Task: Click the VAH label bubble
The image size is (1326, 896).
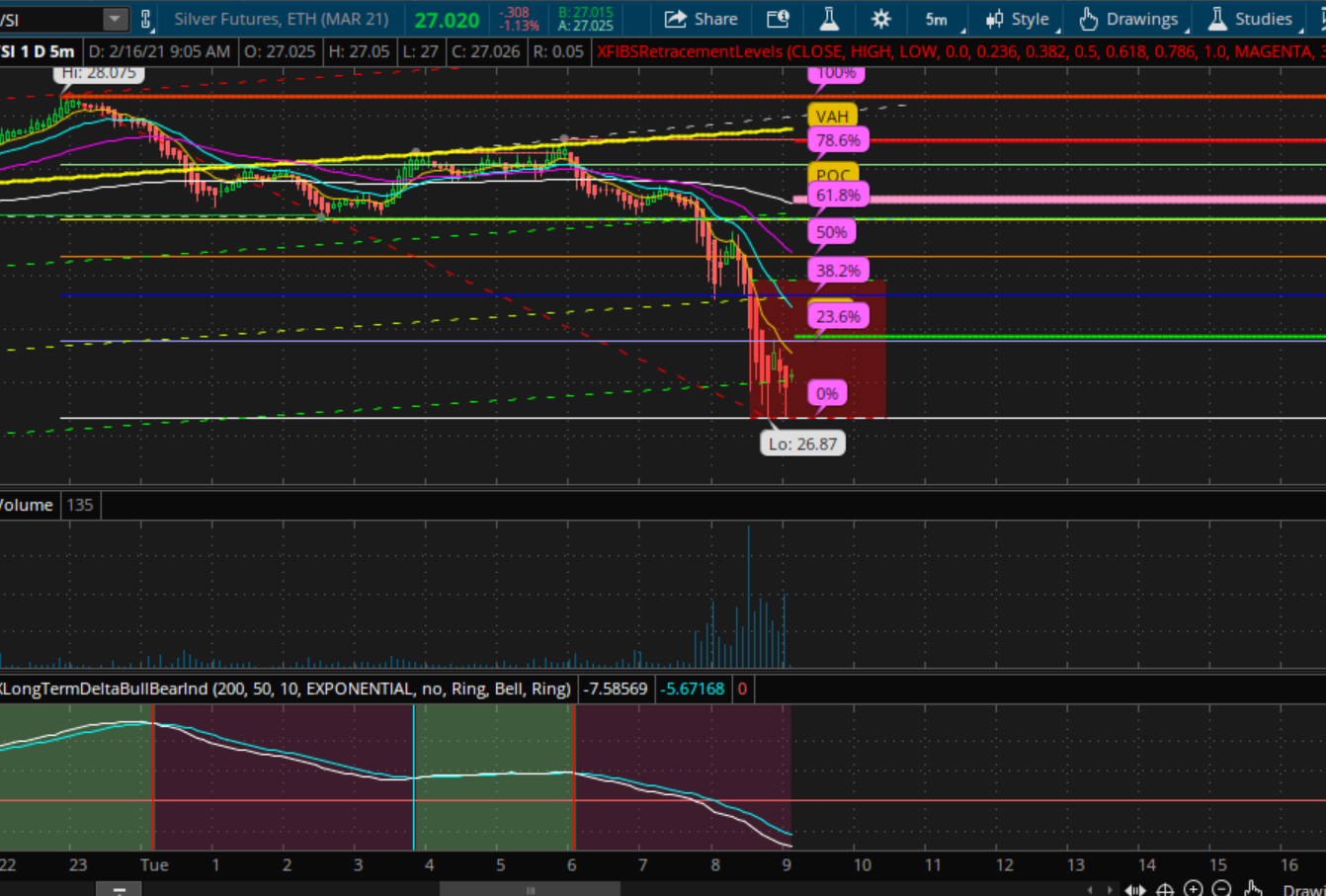Action: pyautogui.click(x=832, y=117)
